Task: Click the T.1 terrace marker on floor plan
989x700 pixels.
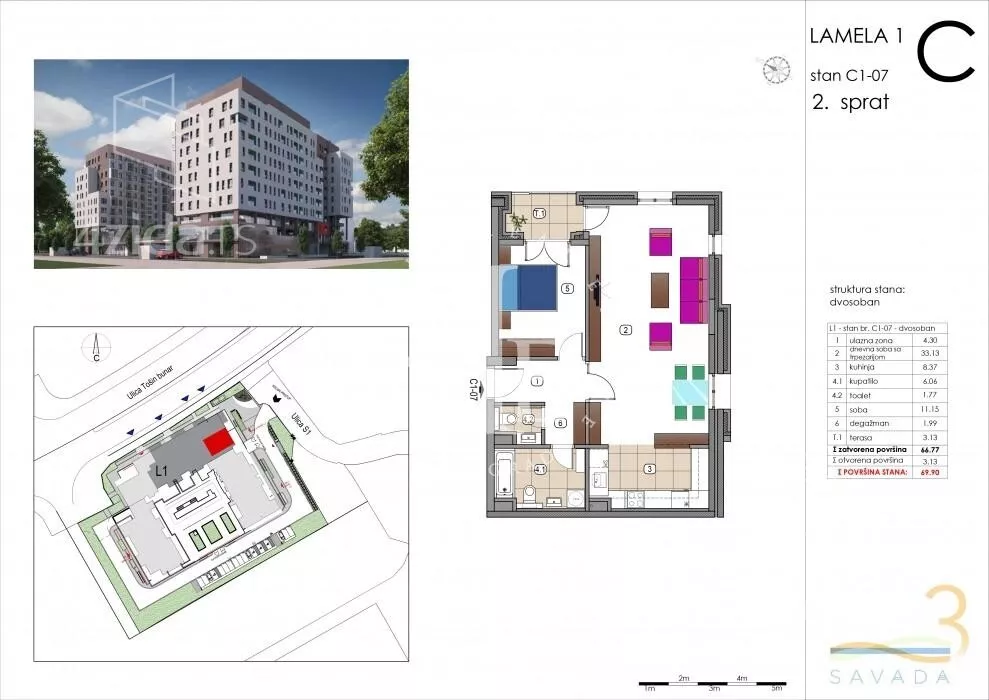Action: [x=539, y=213]
